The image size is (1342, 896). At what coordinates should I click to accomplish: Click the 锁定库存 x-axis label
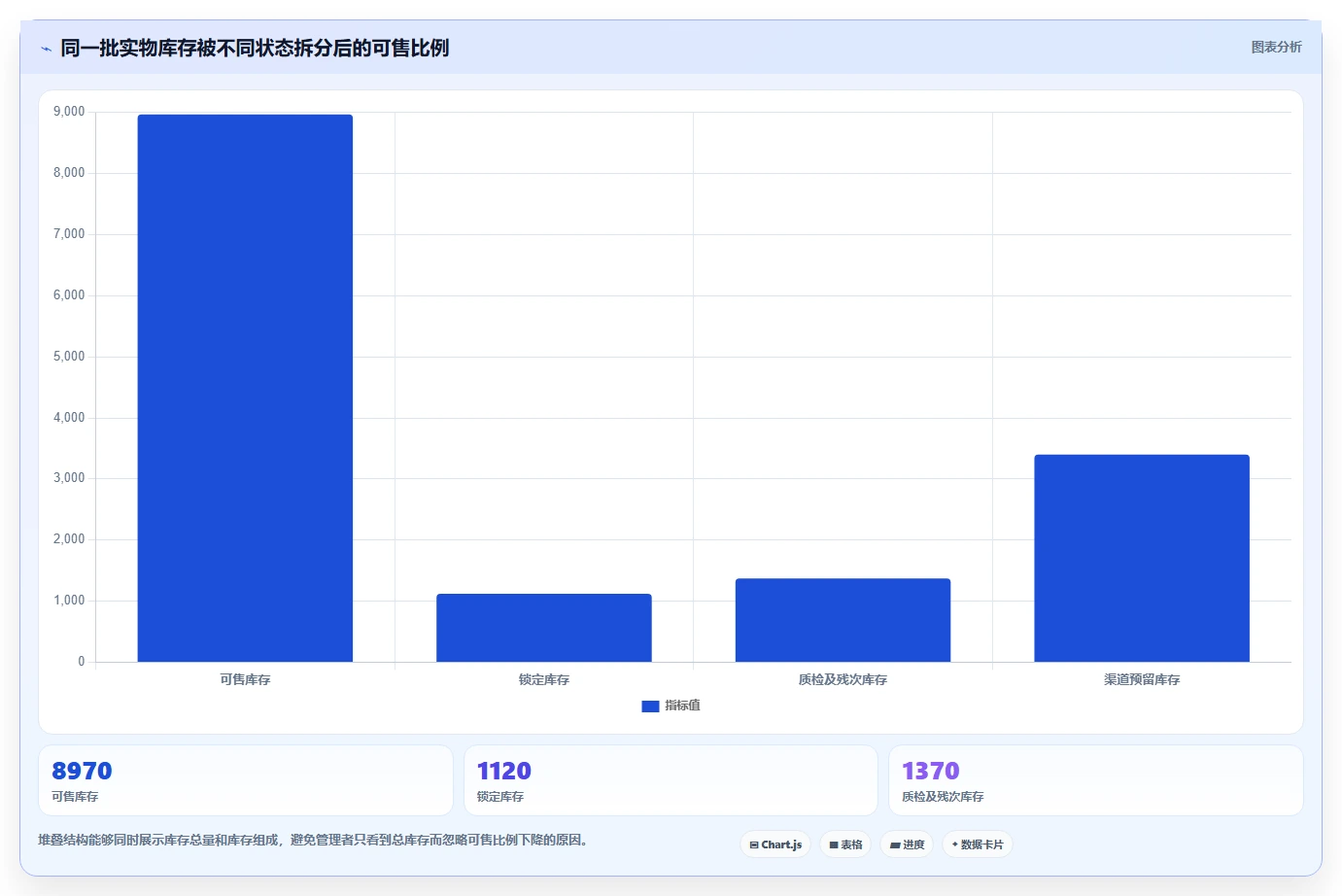544,680
